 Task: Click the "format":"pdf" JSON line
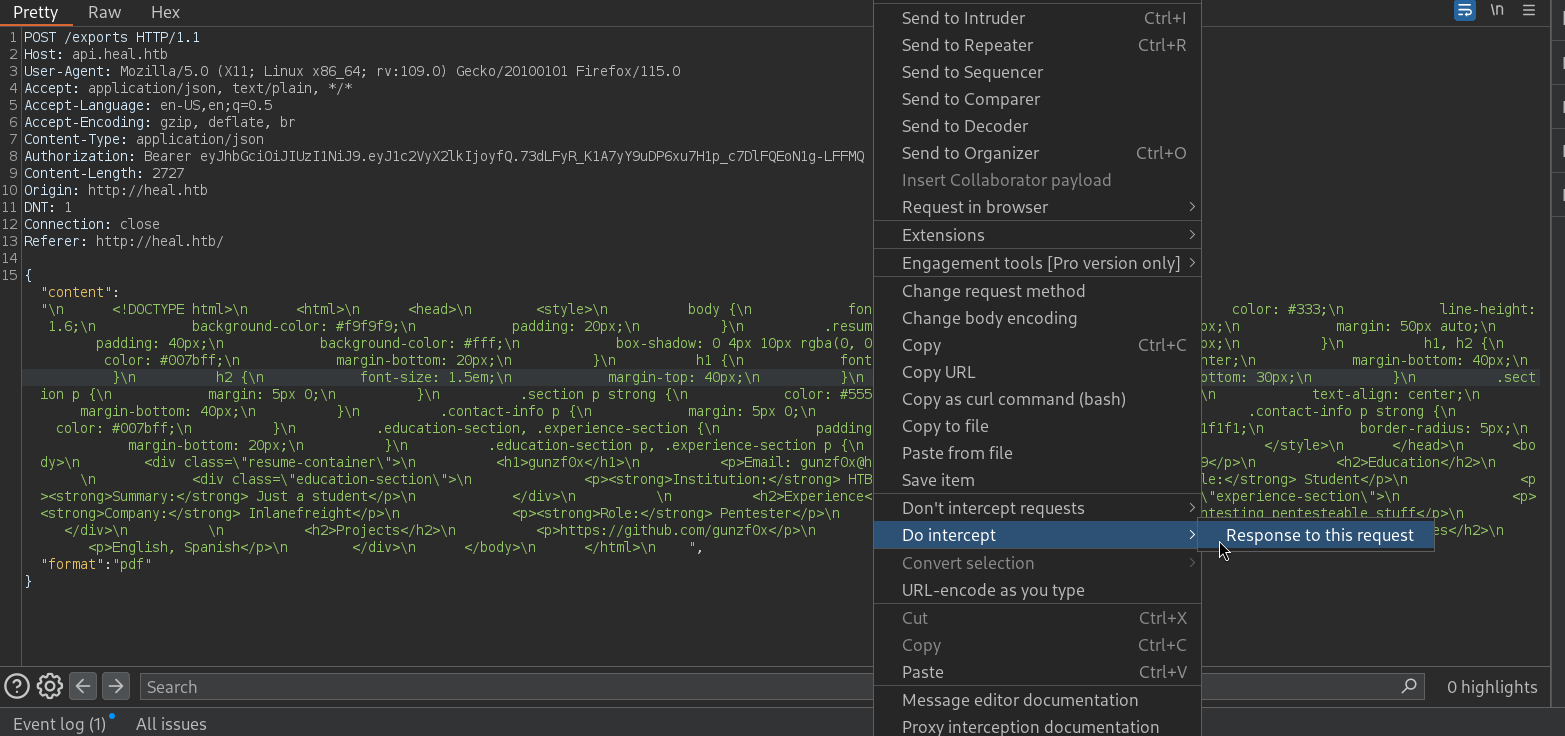pos(96,564)
